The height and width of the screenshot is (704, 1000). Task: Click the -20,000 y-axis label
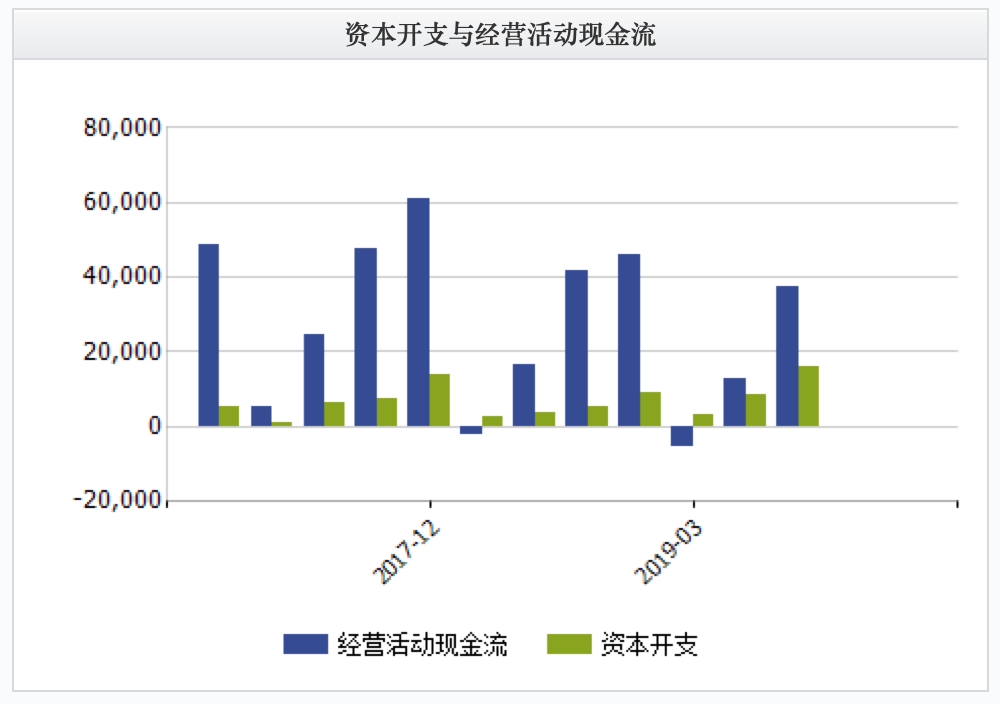pos(116,501)
